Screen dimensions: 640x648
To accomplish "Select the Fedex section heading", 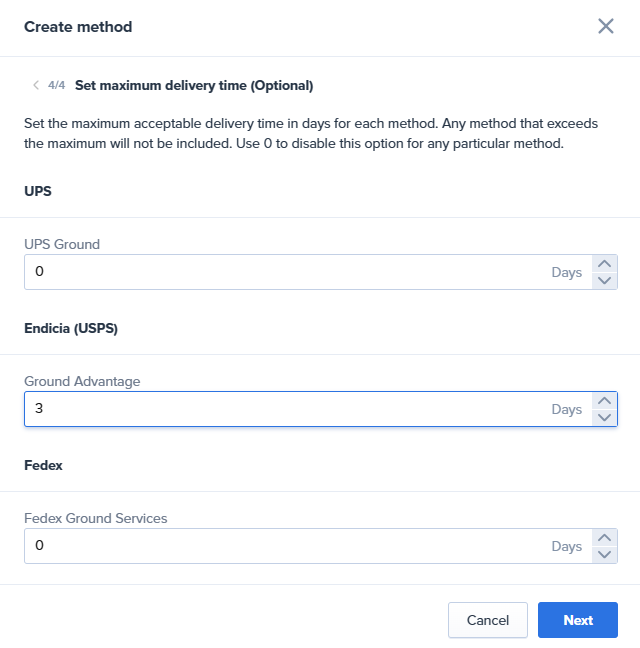I will pyautogui.click(x=43, y=465).
